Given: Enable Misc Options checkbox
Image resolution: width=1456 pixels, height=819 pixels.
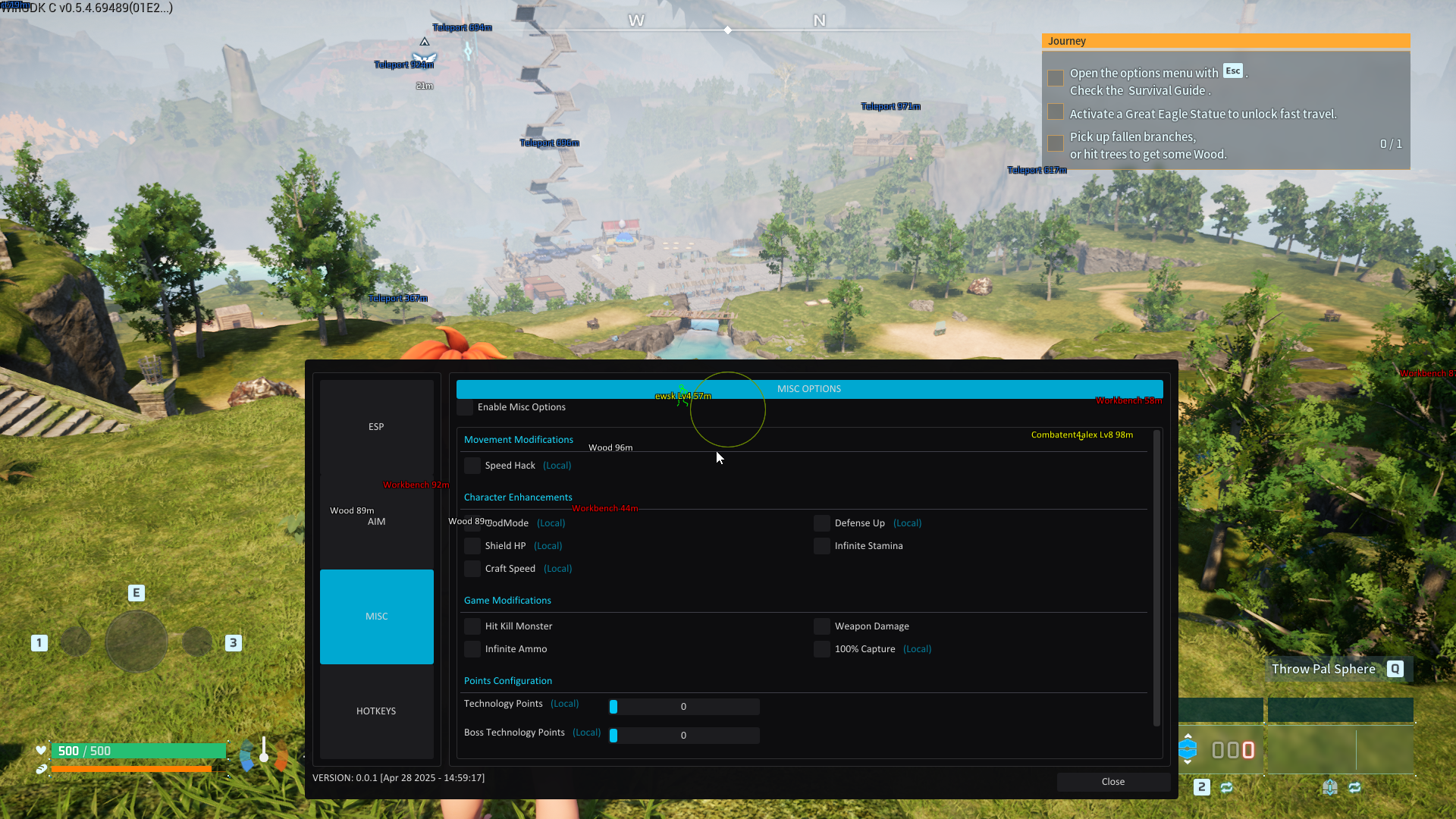Looking at the screenshot, I should [465, 407].
